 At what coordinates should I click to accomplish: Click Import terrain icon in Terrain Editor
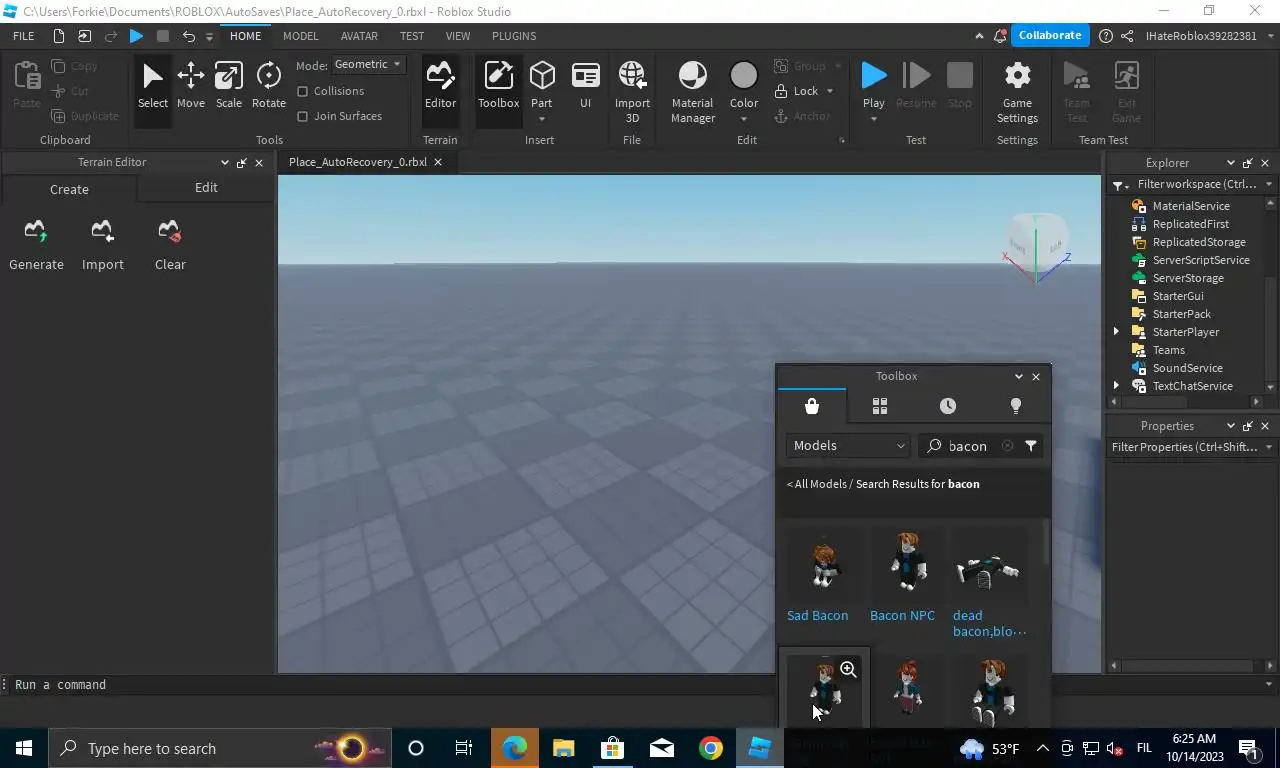[x=102, y=245]
